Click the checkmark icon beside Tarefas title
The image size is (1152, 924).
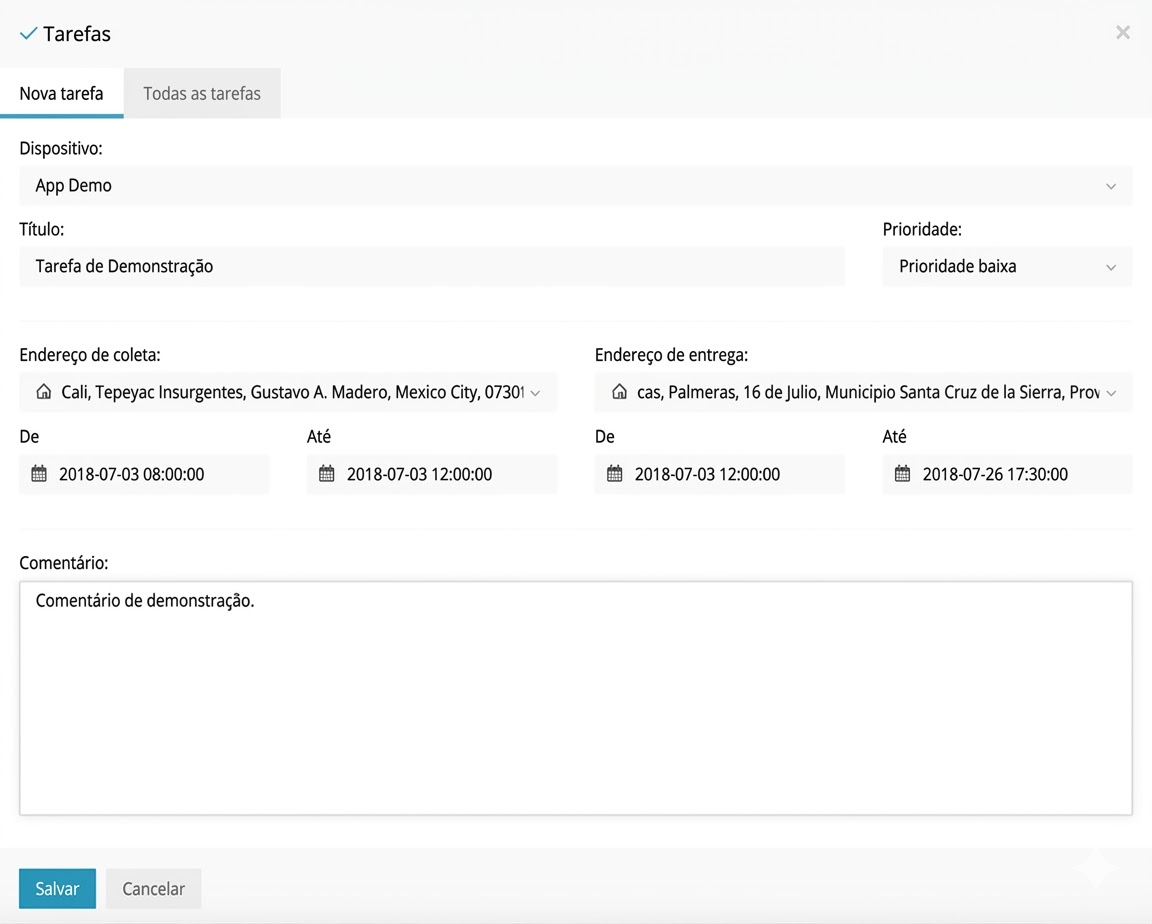pyautogui.click(x=28, y=34)
